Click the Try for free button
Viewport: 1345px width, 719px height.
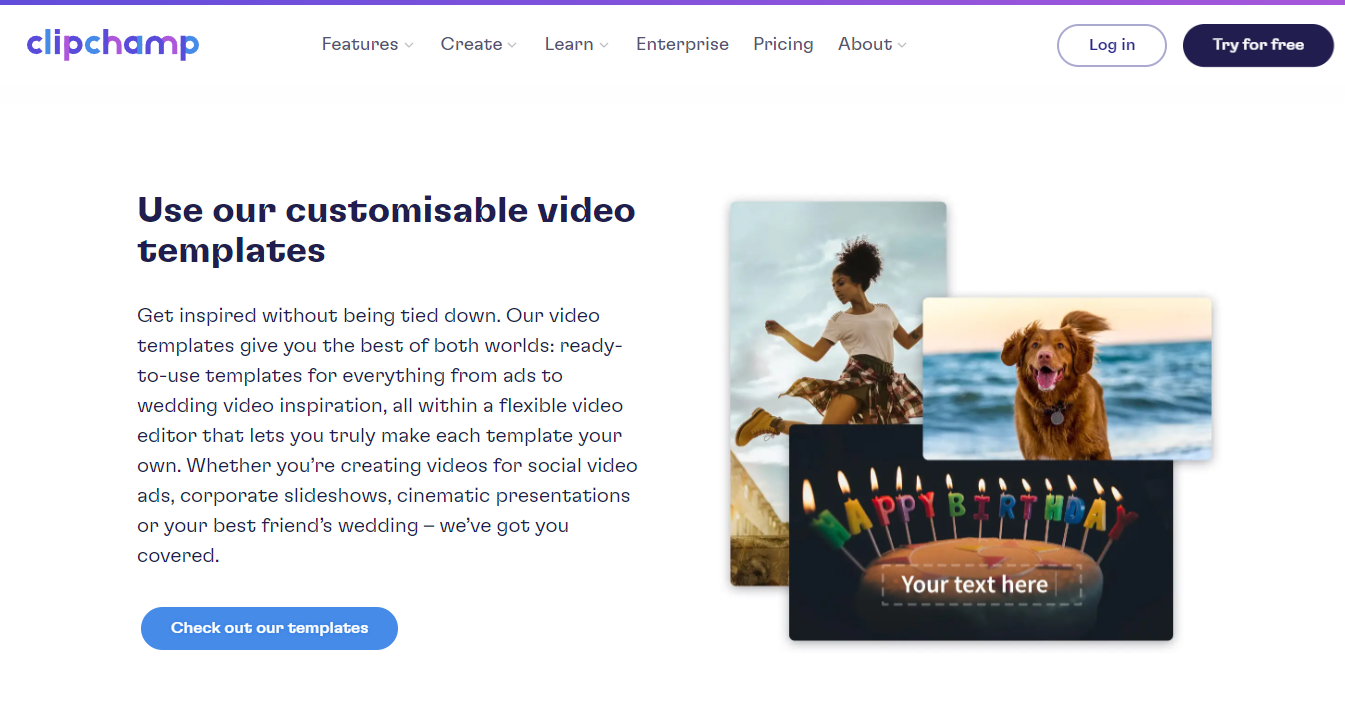[1258, 45]
